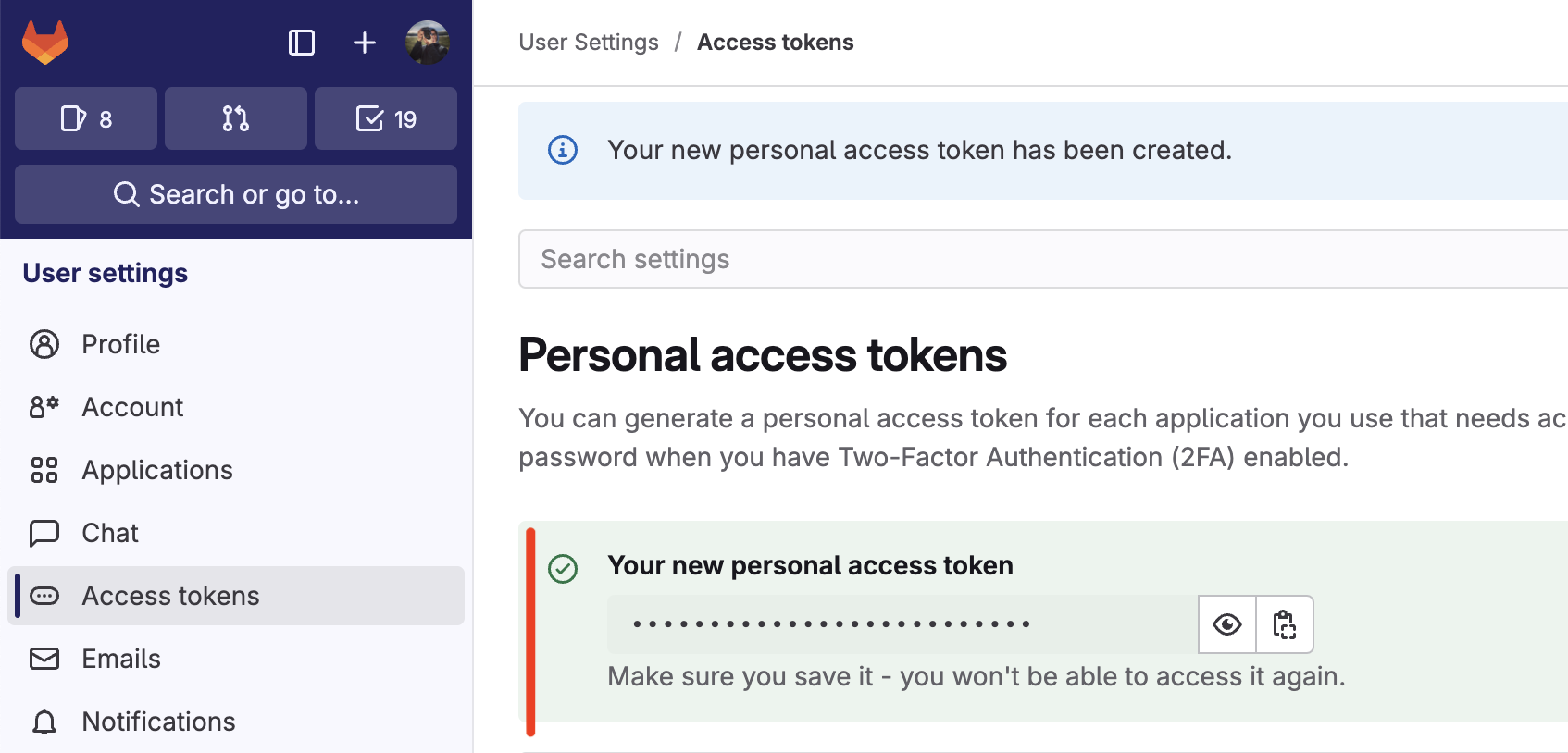Image resolution: width=1568 pixels, height=753 pixels.
Task: Click the GitLab fox logo
Action: point(45,43)
